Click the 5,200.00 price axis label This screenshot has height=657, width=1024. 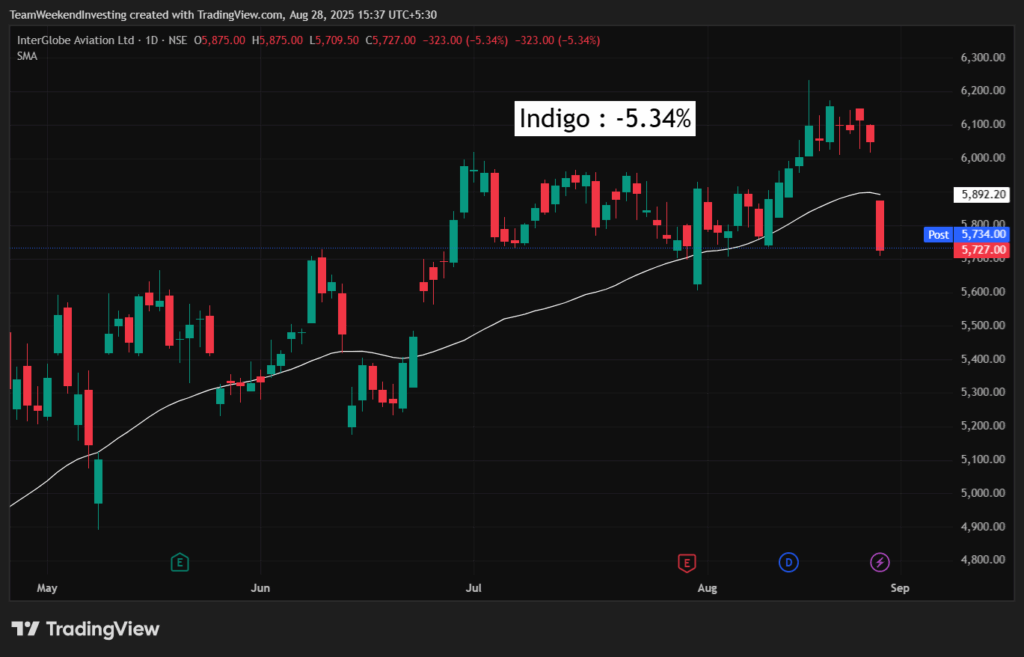[x=983, y=426]
